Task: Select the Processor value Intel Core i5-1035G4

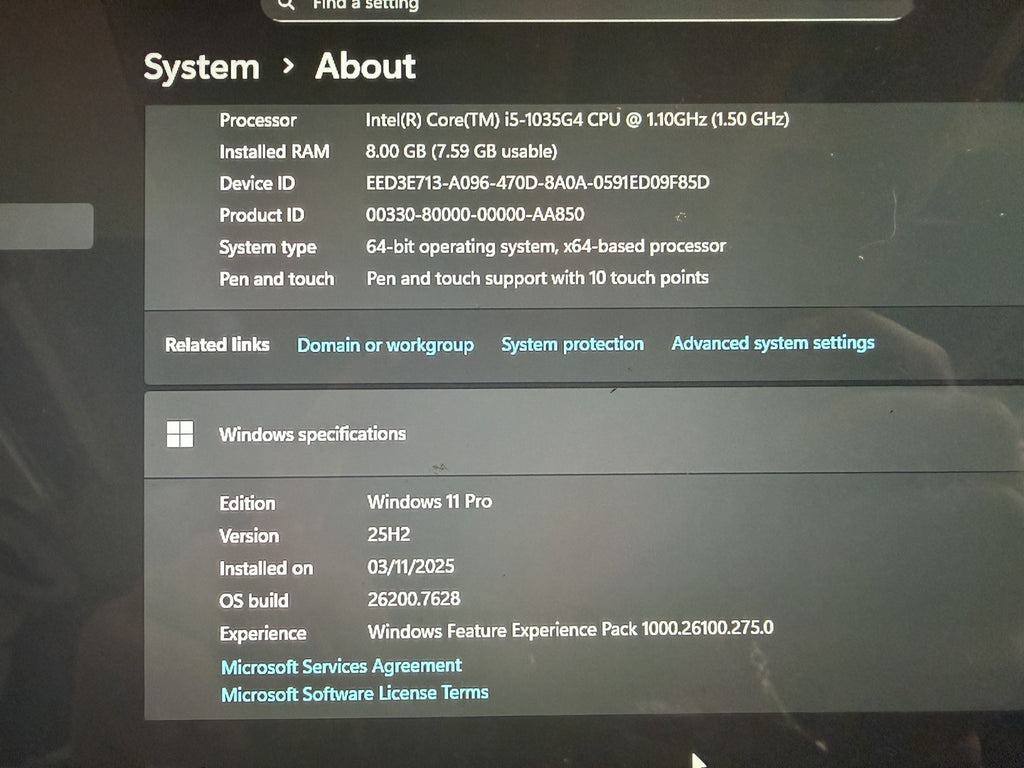Action: [x=577, y=120]
